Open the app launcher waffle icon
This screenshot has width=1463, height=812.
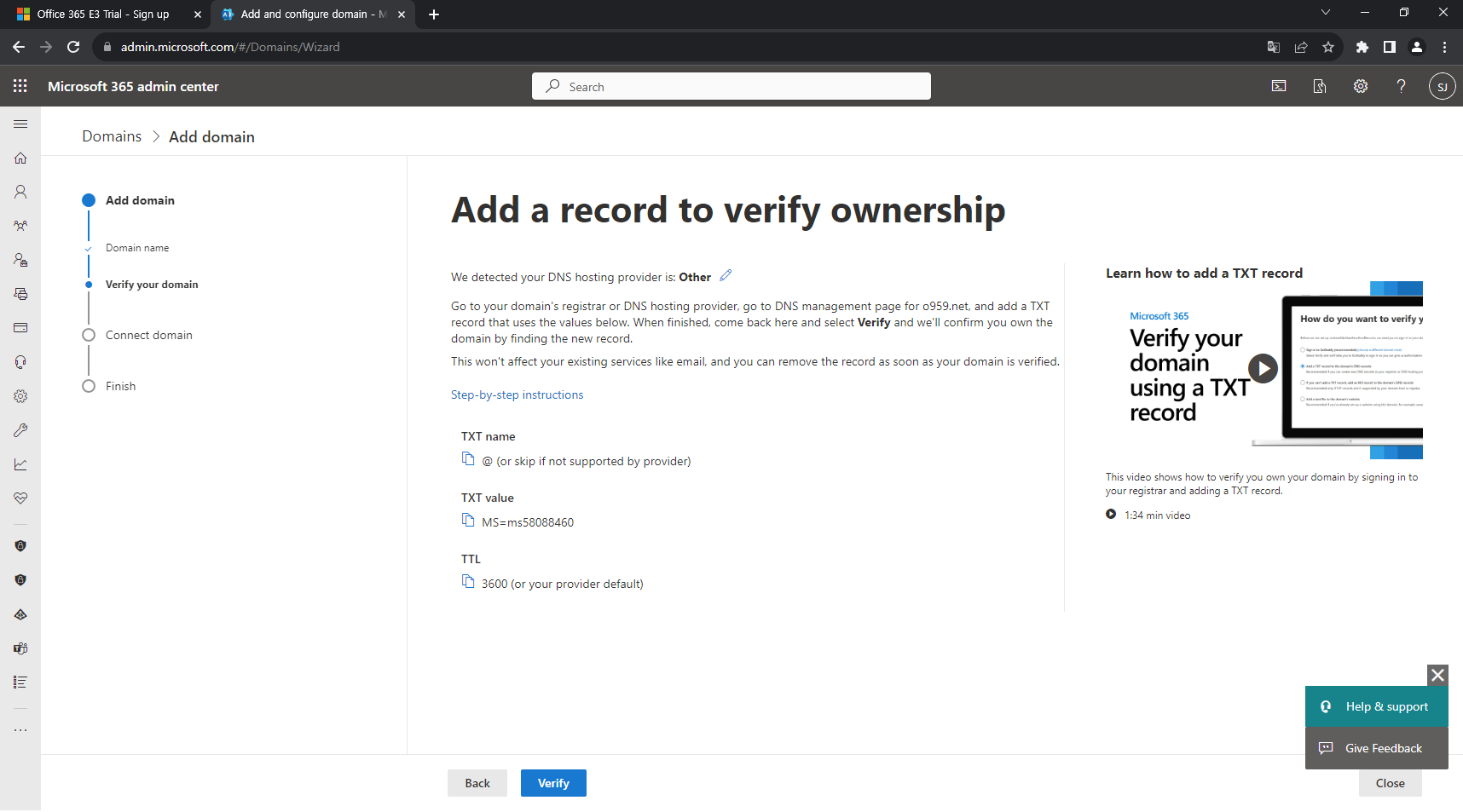tap(20, 86)
